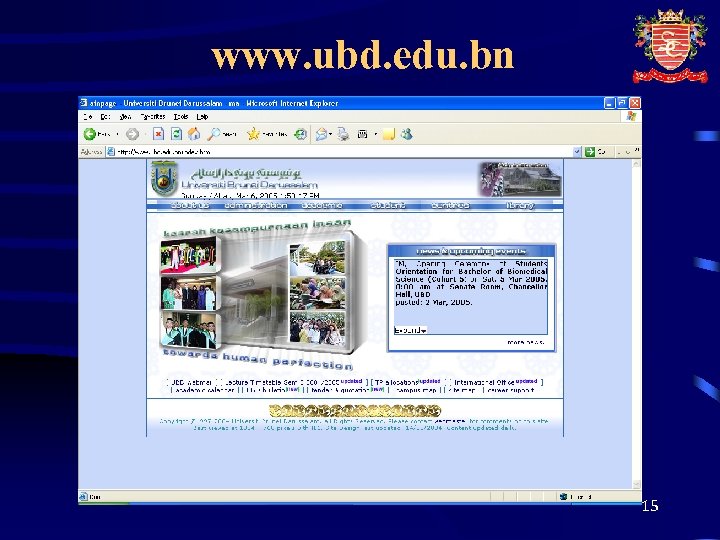Viewport: 720px width, 540px height.
Task: Open the Favorites star button
Action: tap(253, 134)
